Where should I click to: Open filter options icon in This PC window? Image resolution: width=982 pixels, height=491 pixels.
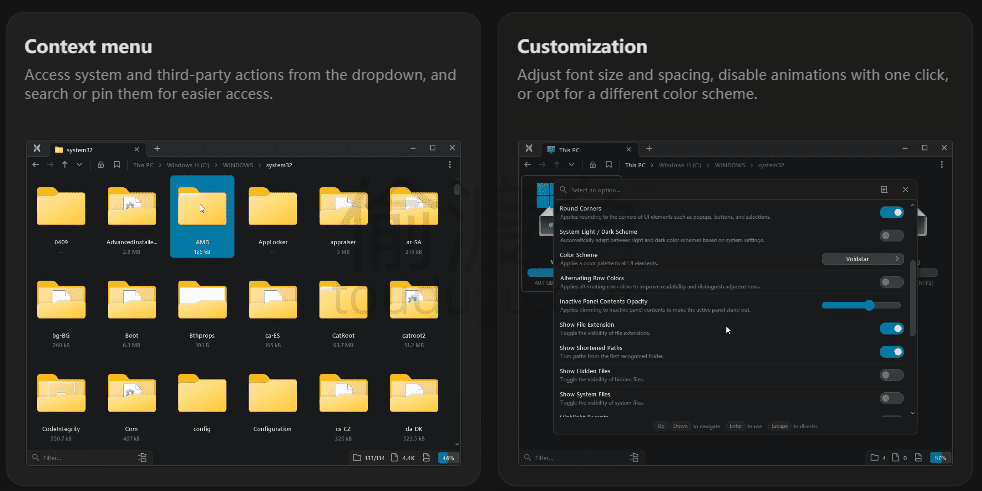pos(634,458)
